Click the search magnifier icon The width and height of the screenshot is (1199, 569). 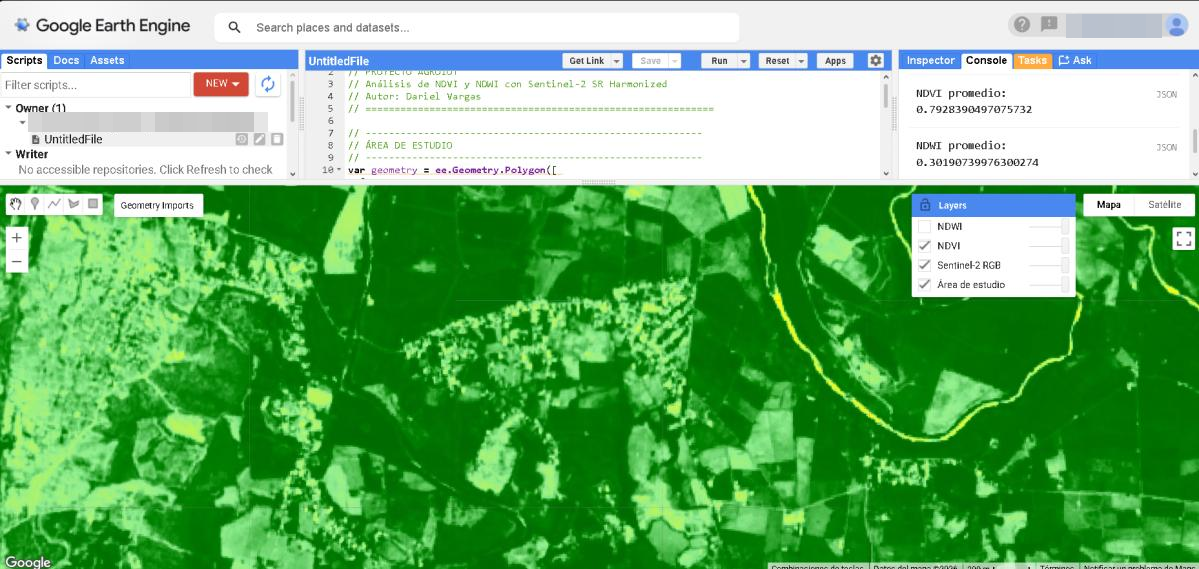(235, 28)
